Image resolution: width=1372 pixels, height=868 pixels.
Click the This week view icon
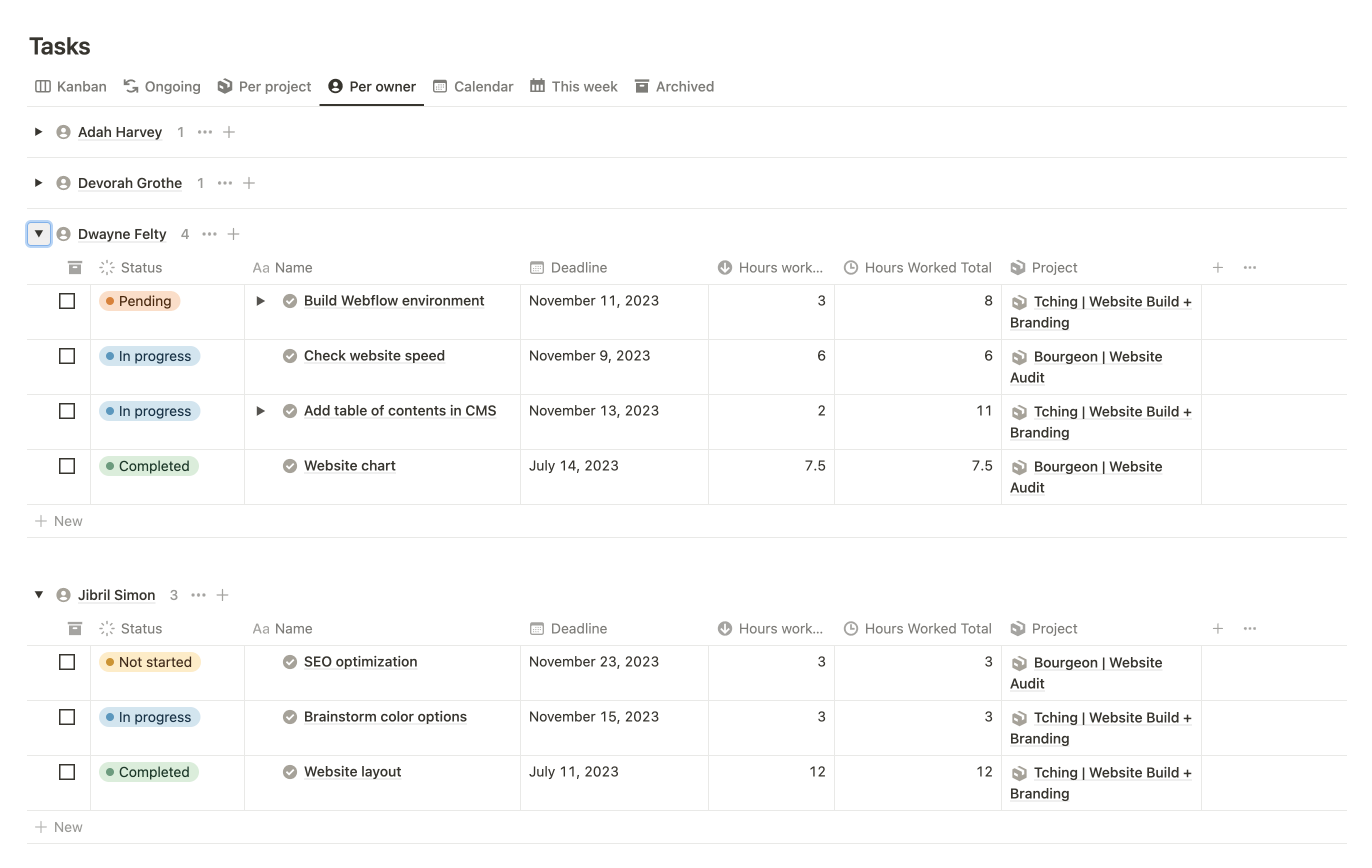pos(538,86)
